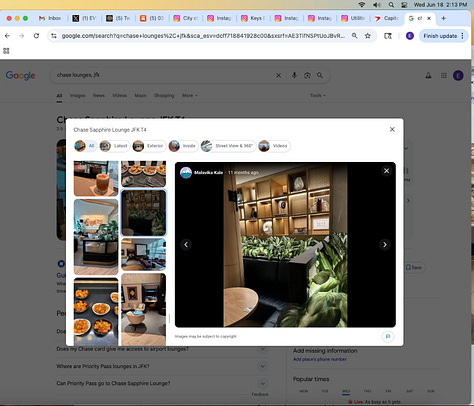Show the previous photo with left arrow
The width and height of the screenshot is (474, 406).
click(186, 244)
